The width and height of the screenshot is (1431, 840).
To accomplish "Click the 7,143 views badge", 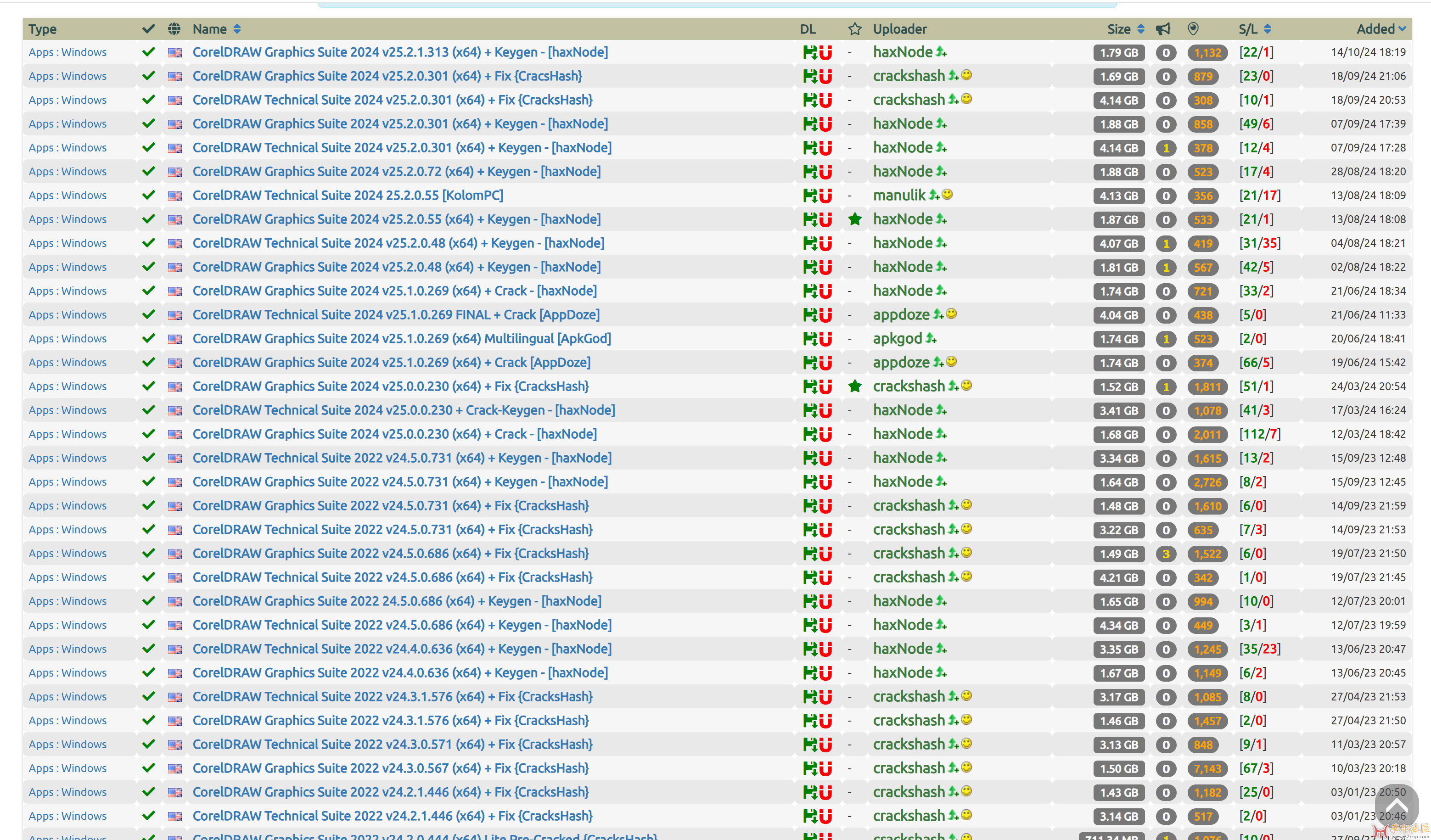I will point(1207,768).
